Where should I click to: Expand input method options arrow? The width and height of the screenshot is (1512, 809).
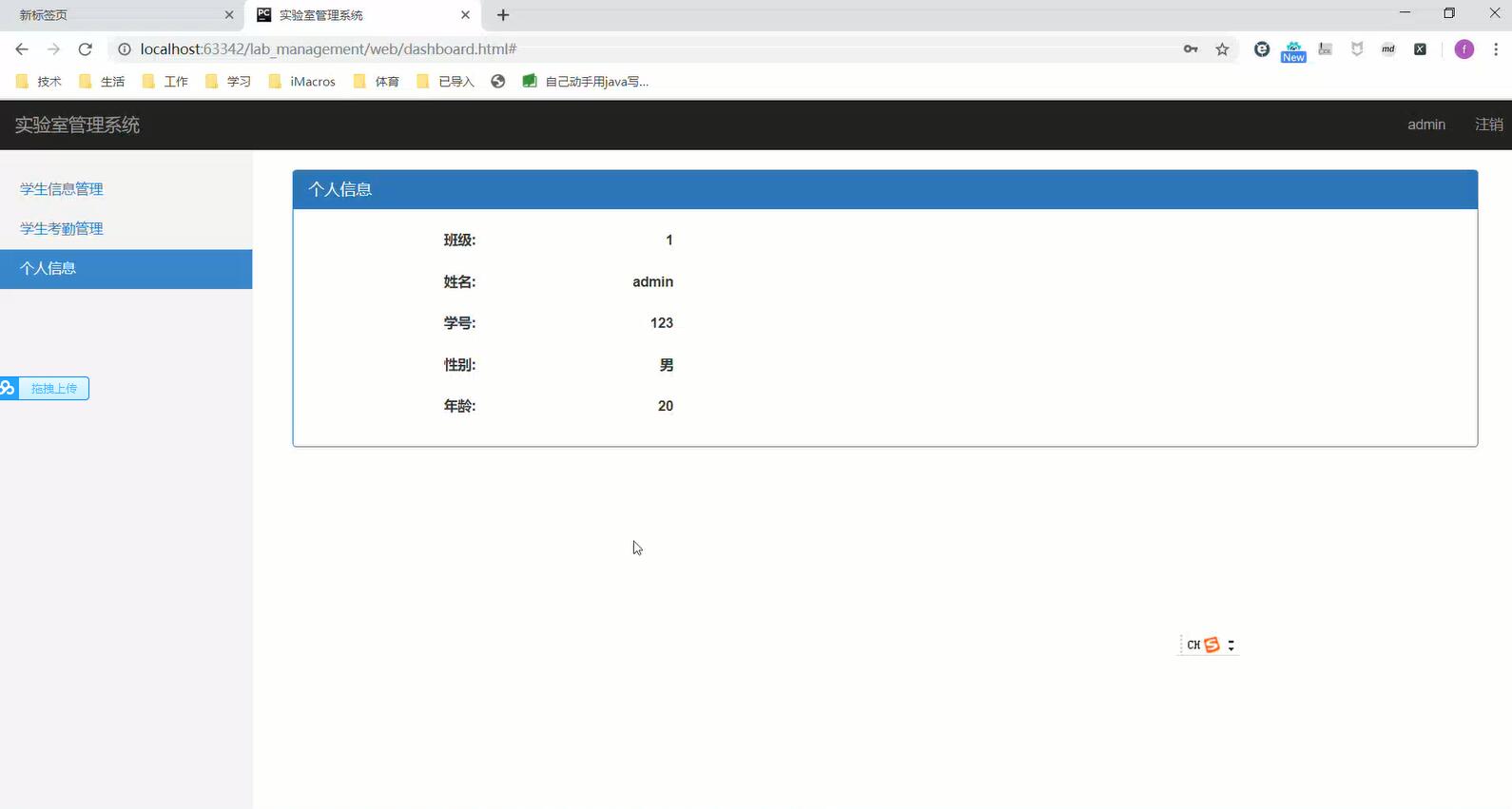pos(1231,645)
